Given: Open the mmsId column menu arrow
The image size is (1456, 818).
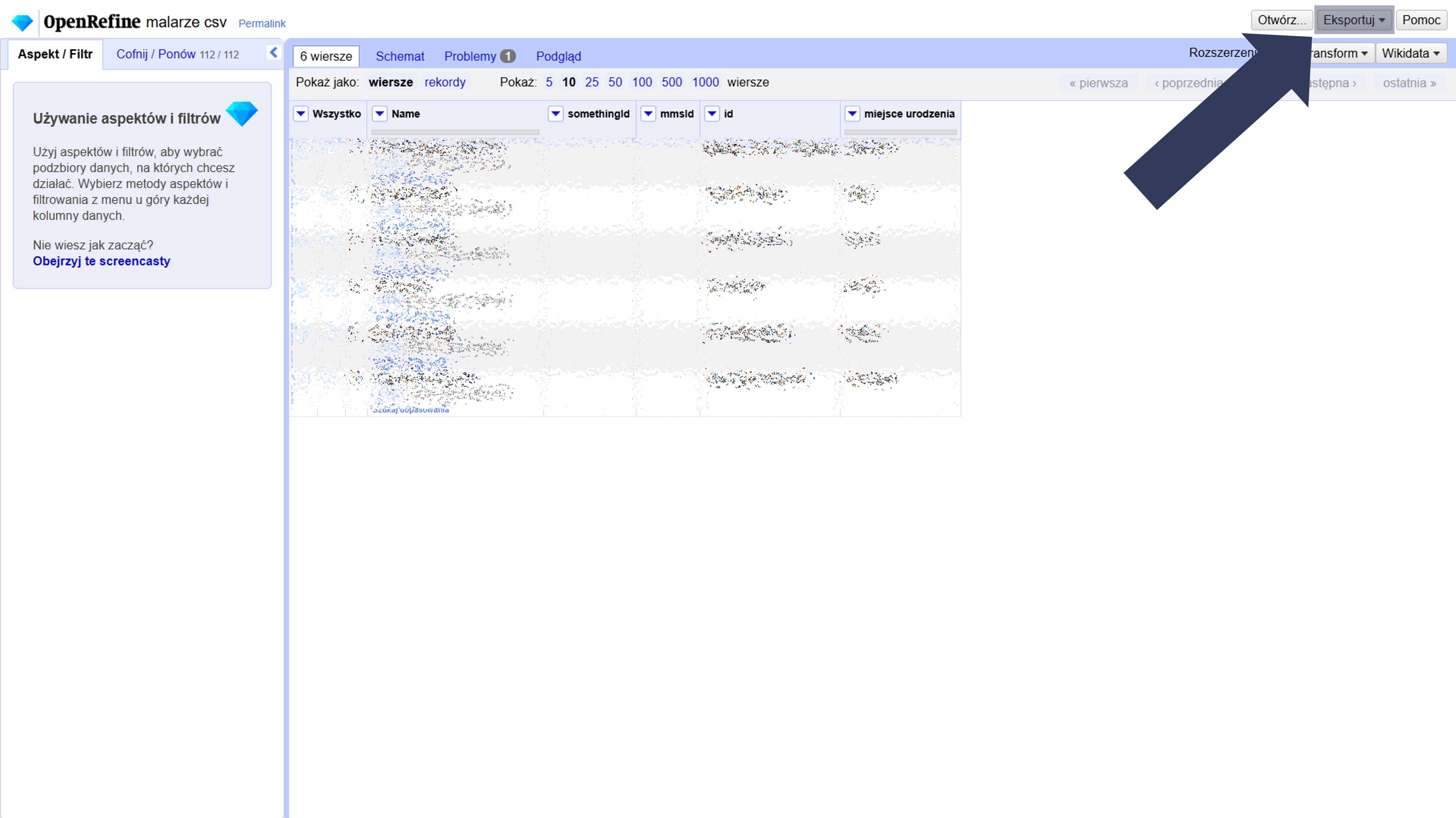Looking at the screenshot, I should [x=648, y=113].
